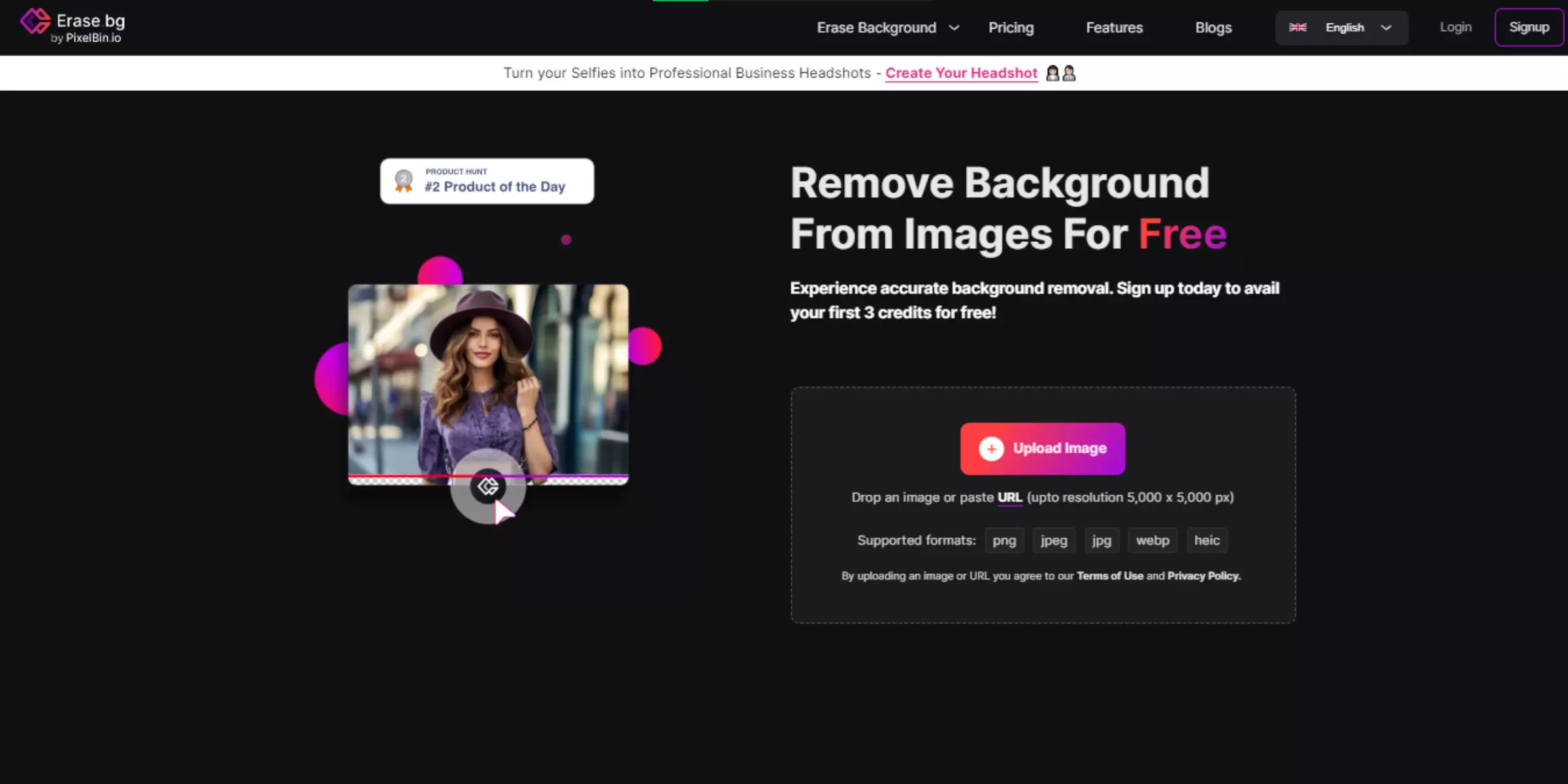This screenshot has height=784, width=1568.
Task: Open the Terms of Use link
Action: coord(1110,576)
